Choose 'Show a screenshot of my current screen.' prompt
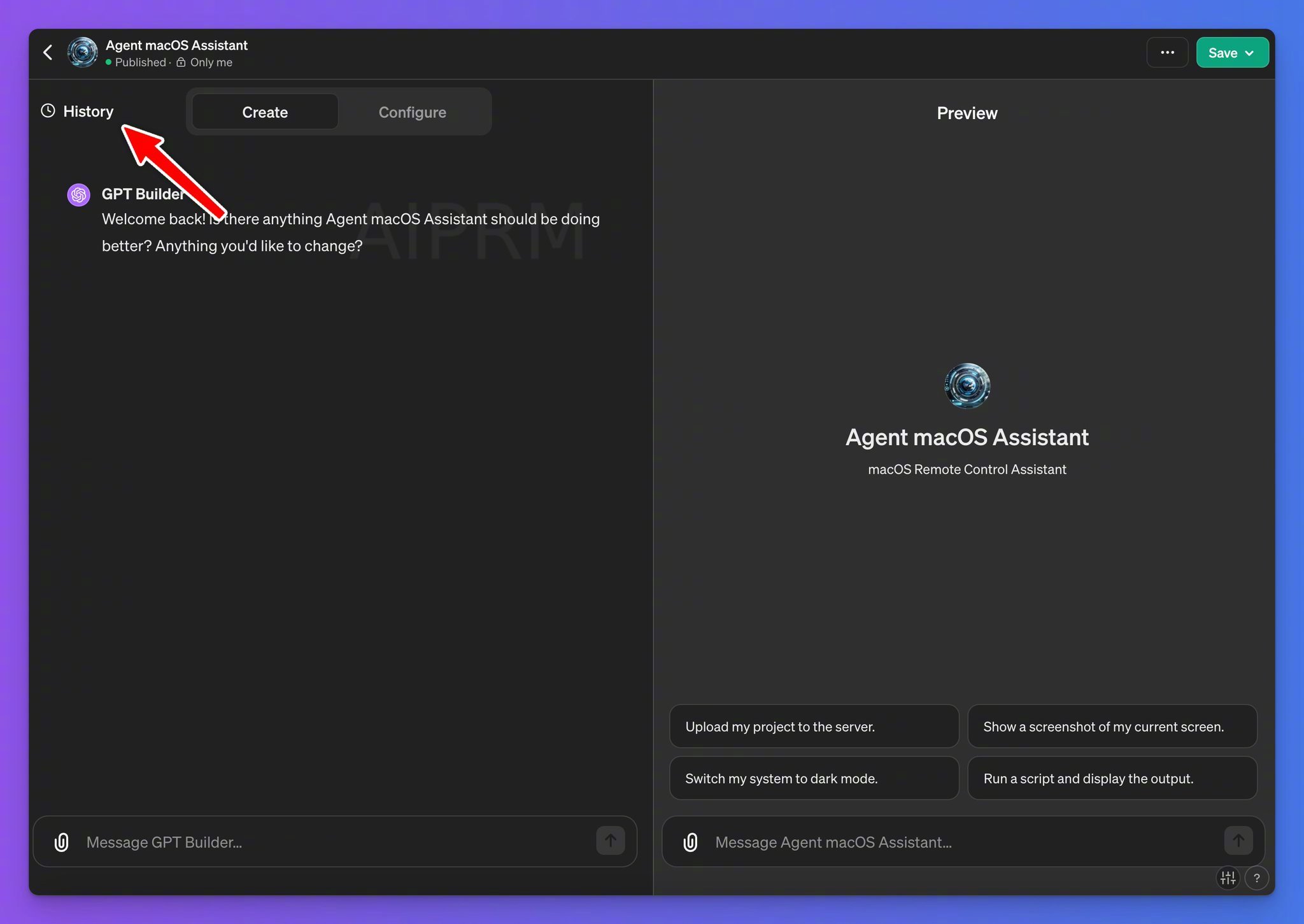This screenshot has height=924, width=1304. [1112, 726]
